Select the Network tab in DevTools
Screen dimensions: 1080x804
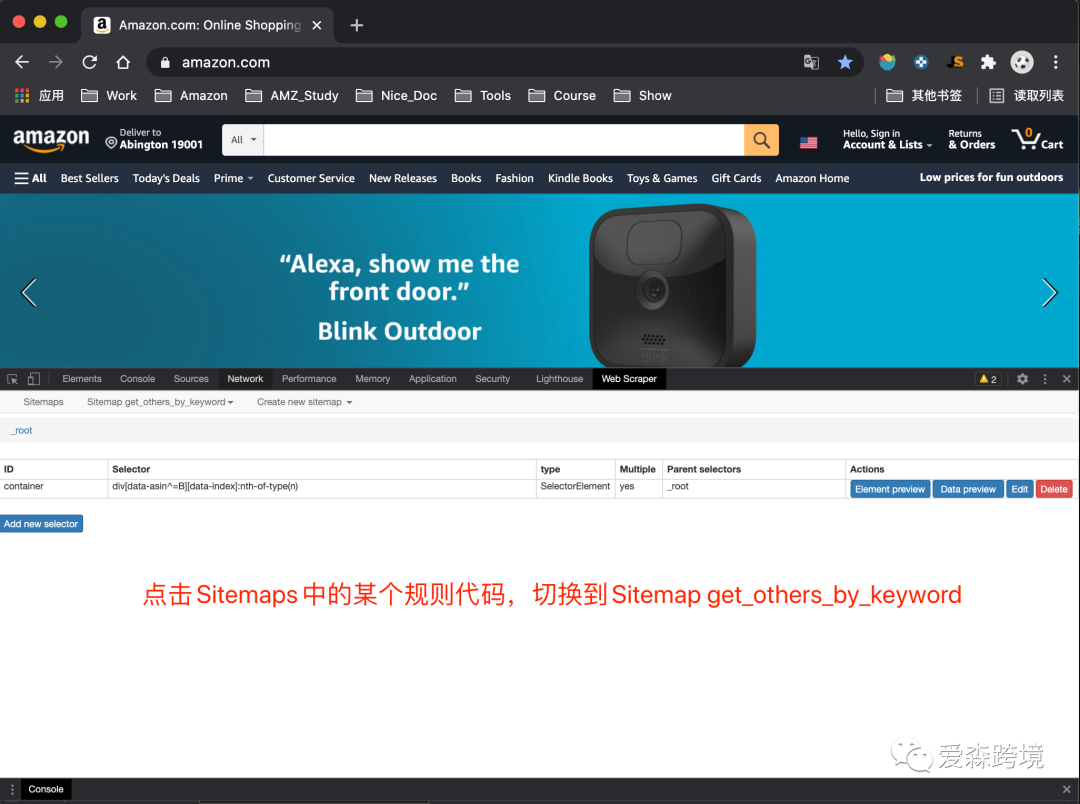(244, 378)
